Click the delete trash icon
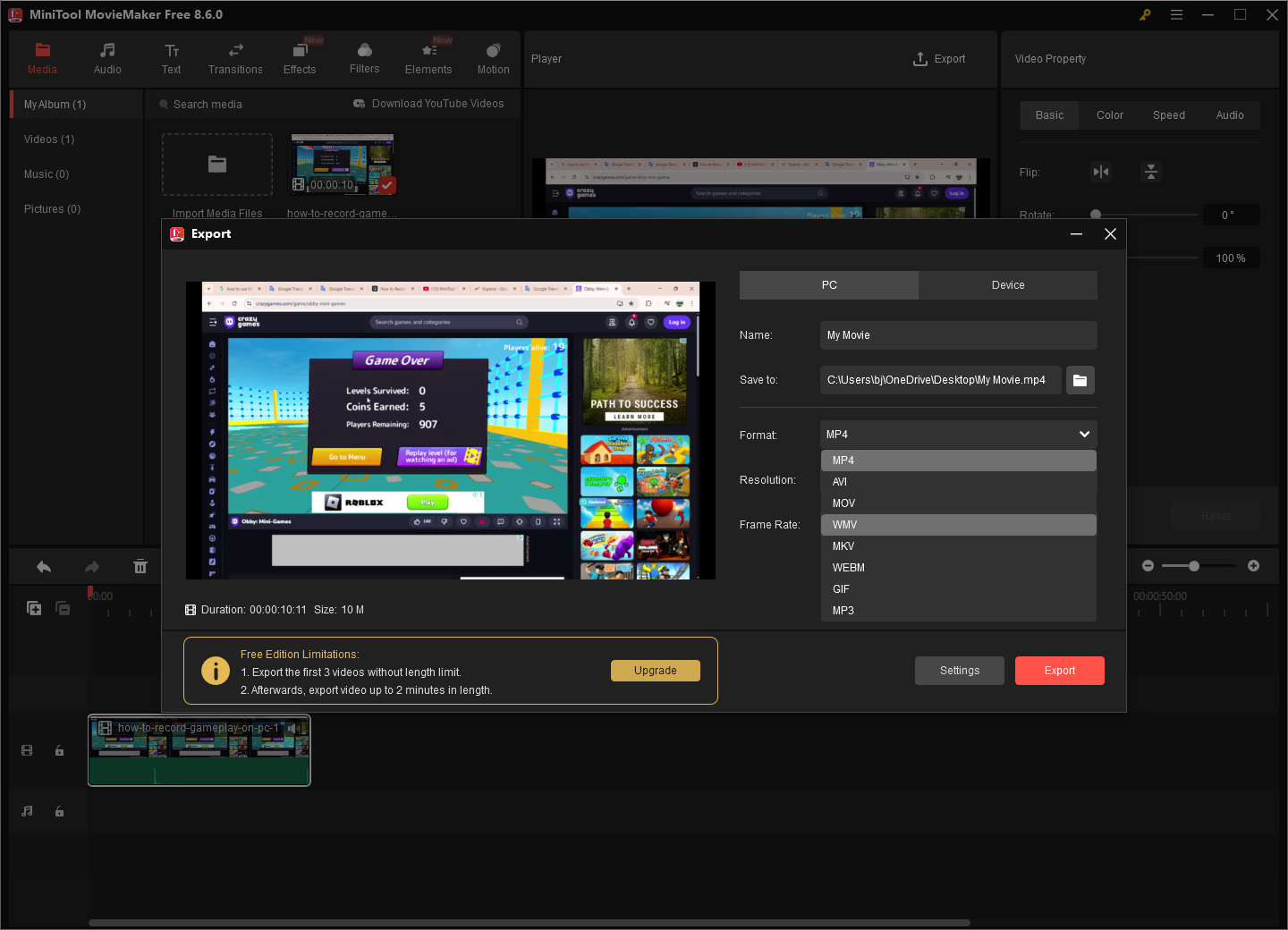 click(x=140, y=567)
